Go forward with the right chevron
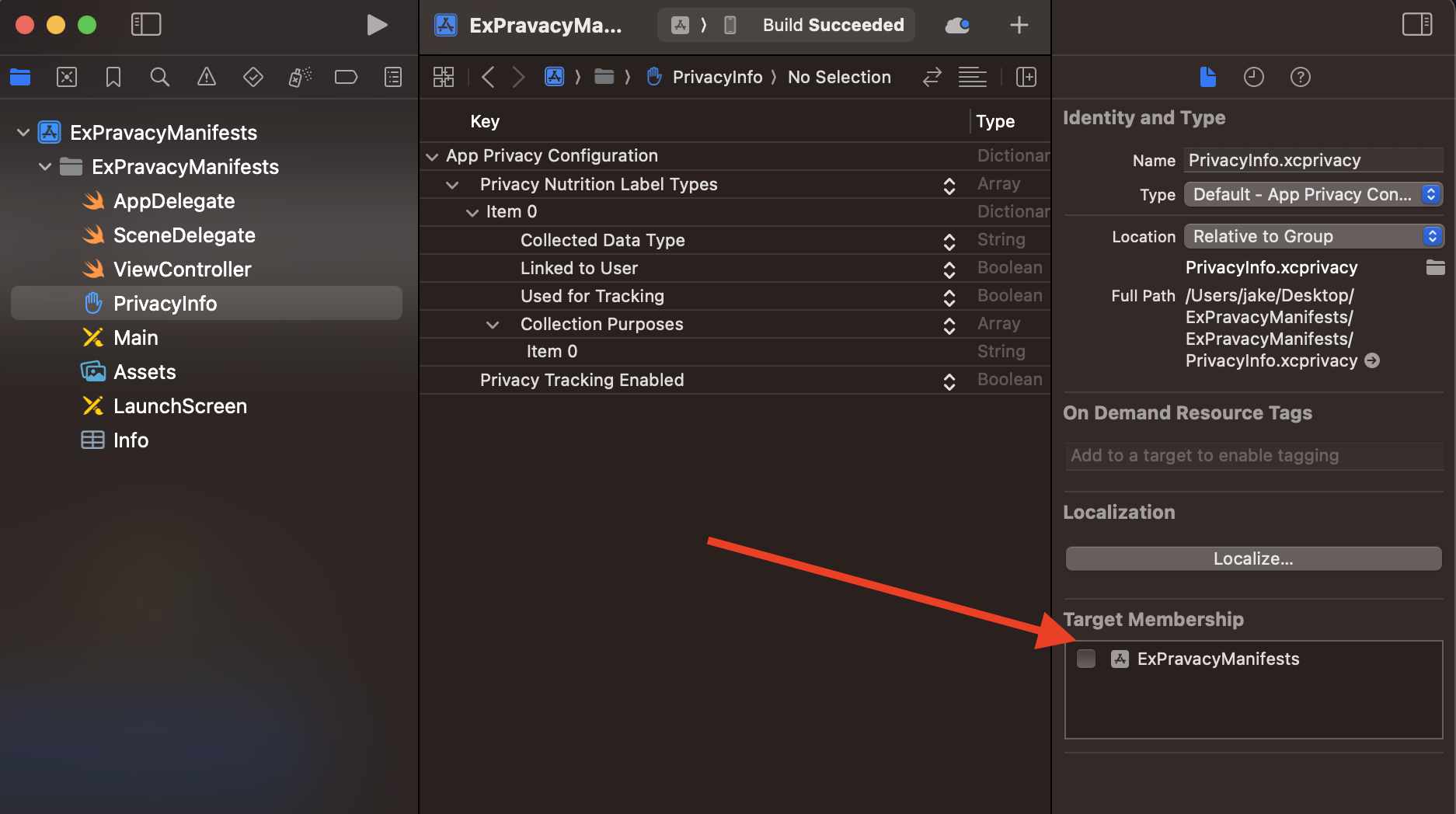Screen dimensions: 1456x814 519,77
